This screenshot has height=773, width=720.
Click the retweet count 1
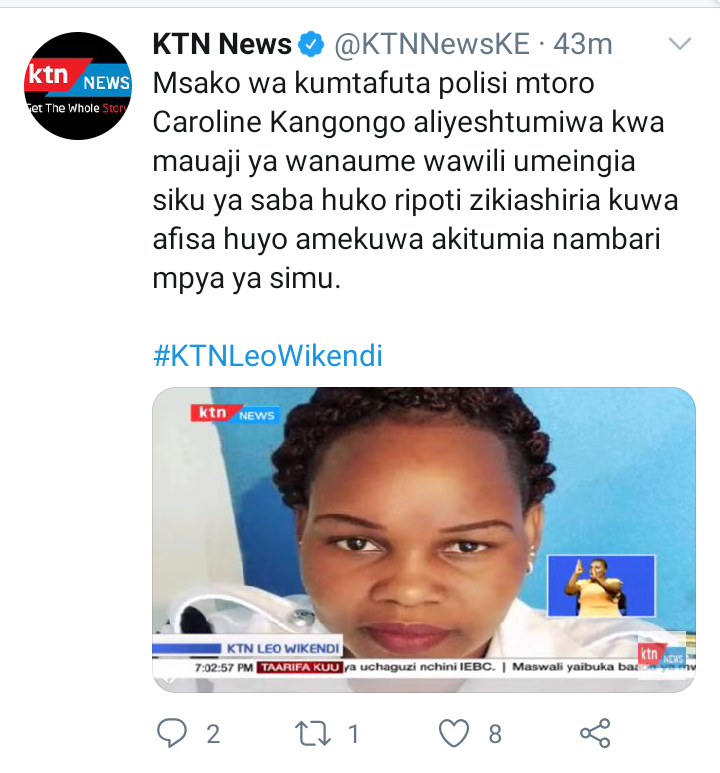click(x=354, y=734)
